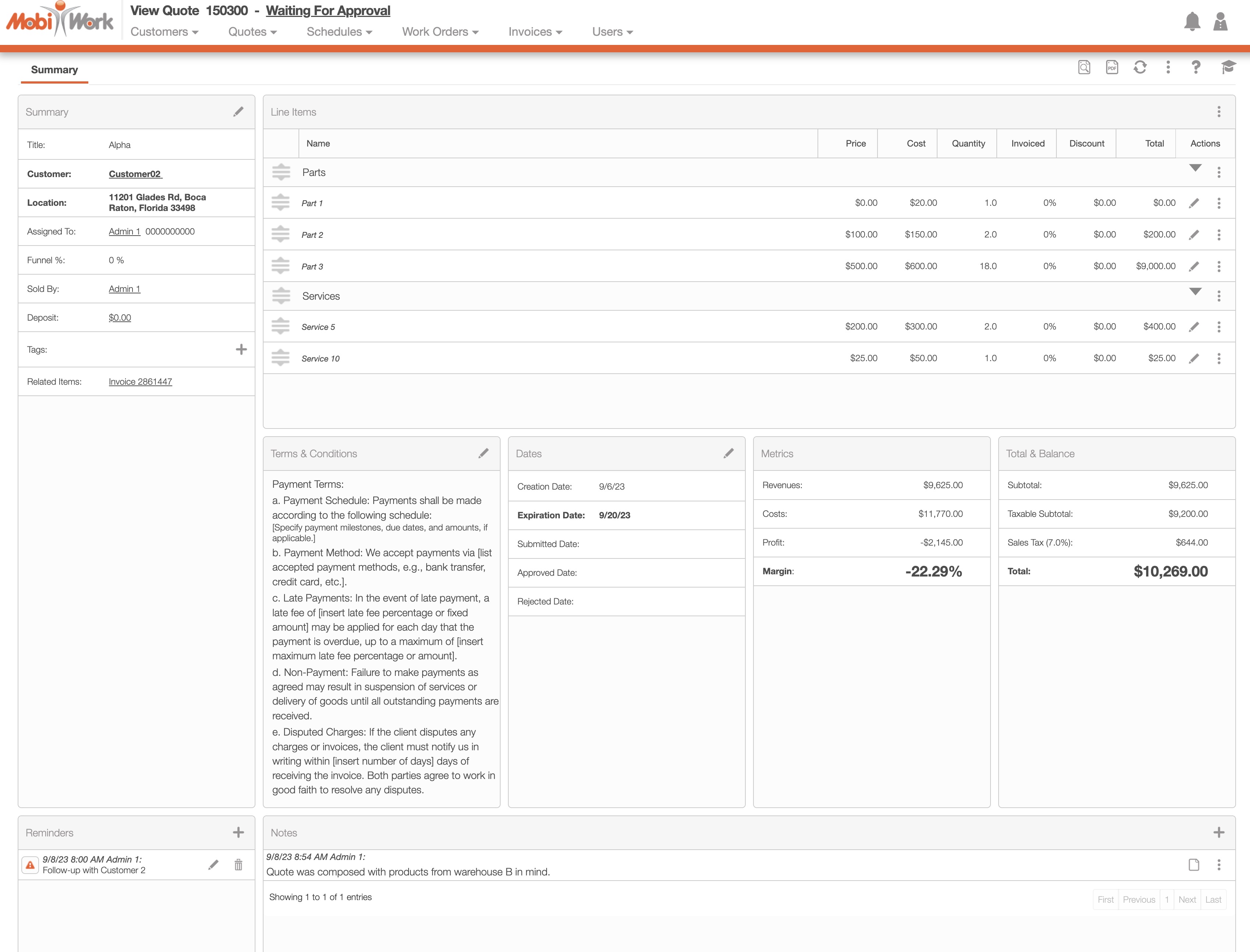Add a new note with plus icon
Image resolution: width=1250 pixels, height=952 pixels.
click(1218, 832)
